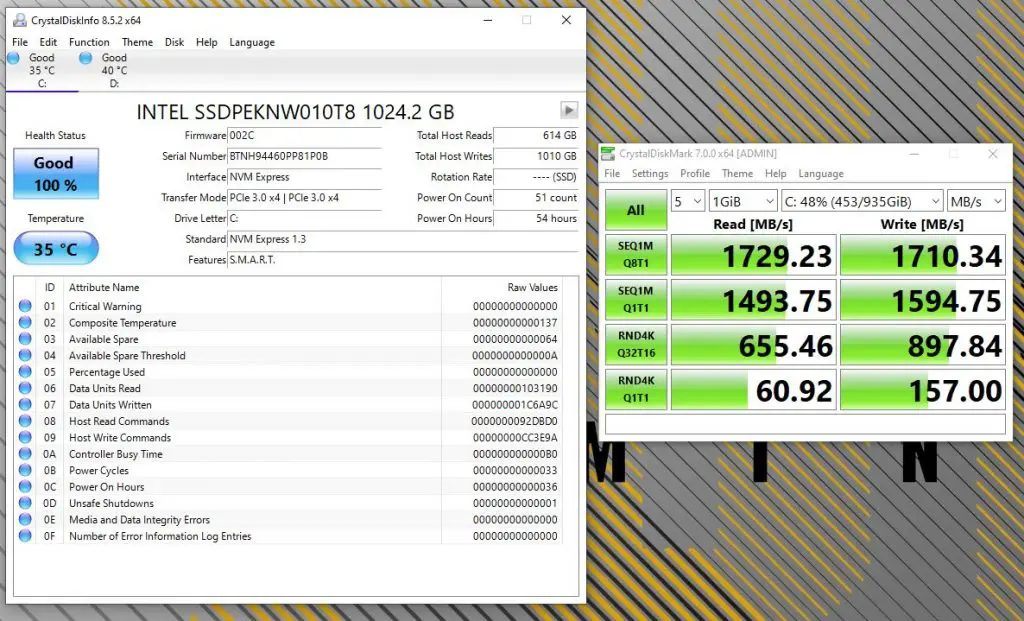Open the Help menu in CrystalDiskMark
Screen dimensions: 1024x621
775,173
